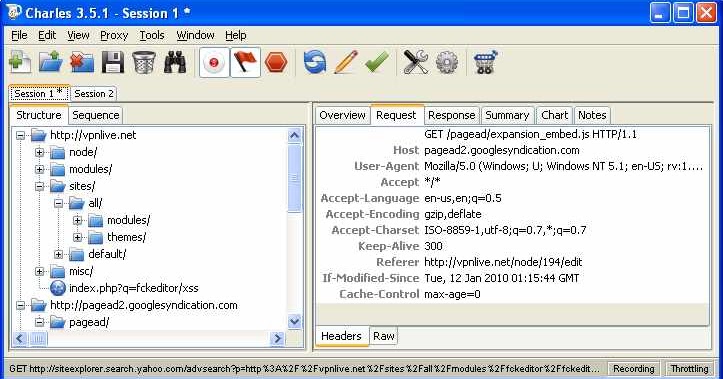
Task: Click the Keep-Alive value 300
Action: coord(433,246)
